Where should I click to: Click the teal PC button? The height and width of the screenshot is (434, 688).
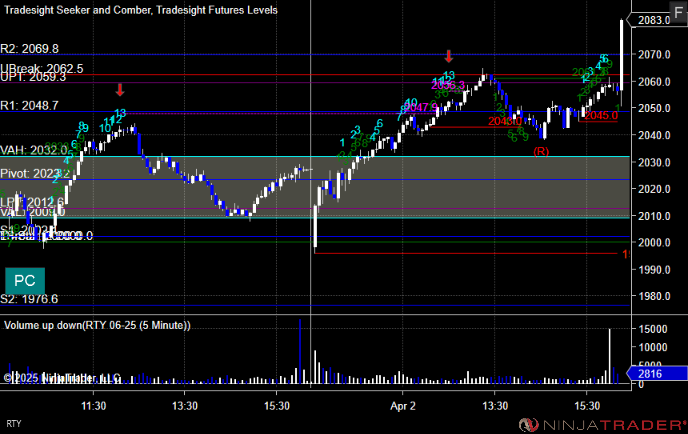[x=25, y=281]
